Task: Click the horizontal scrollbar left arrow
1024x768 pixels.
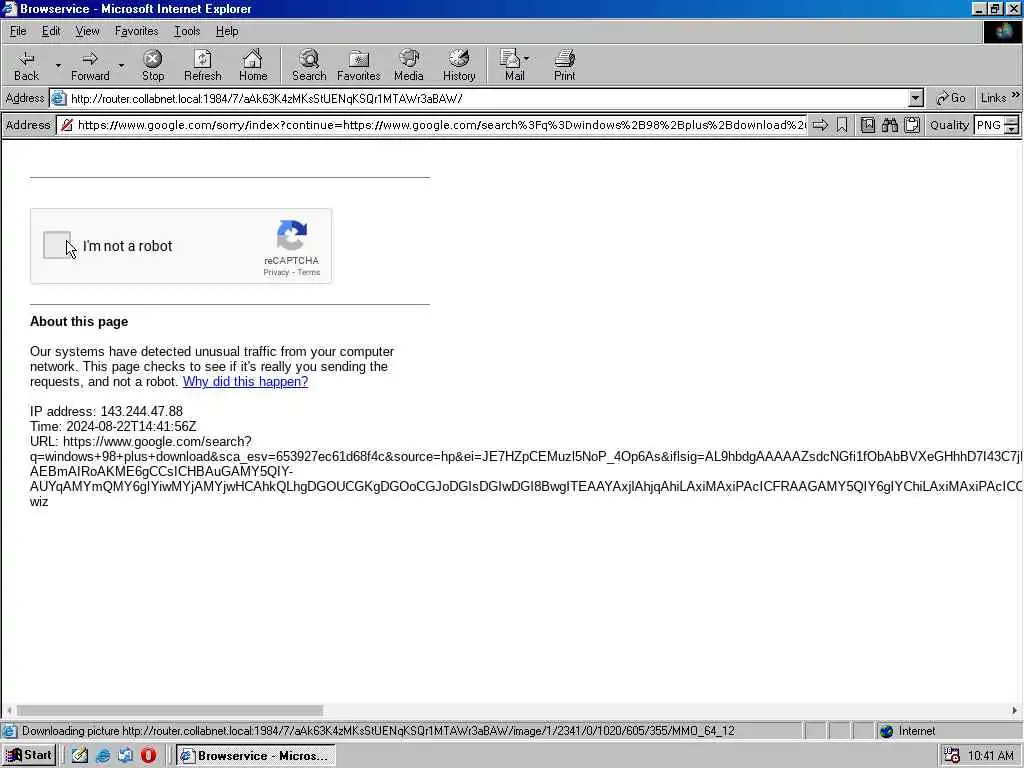Action: pyautogui.click(x=9, y=710)
